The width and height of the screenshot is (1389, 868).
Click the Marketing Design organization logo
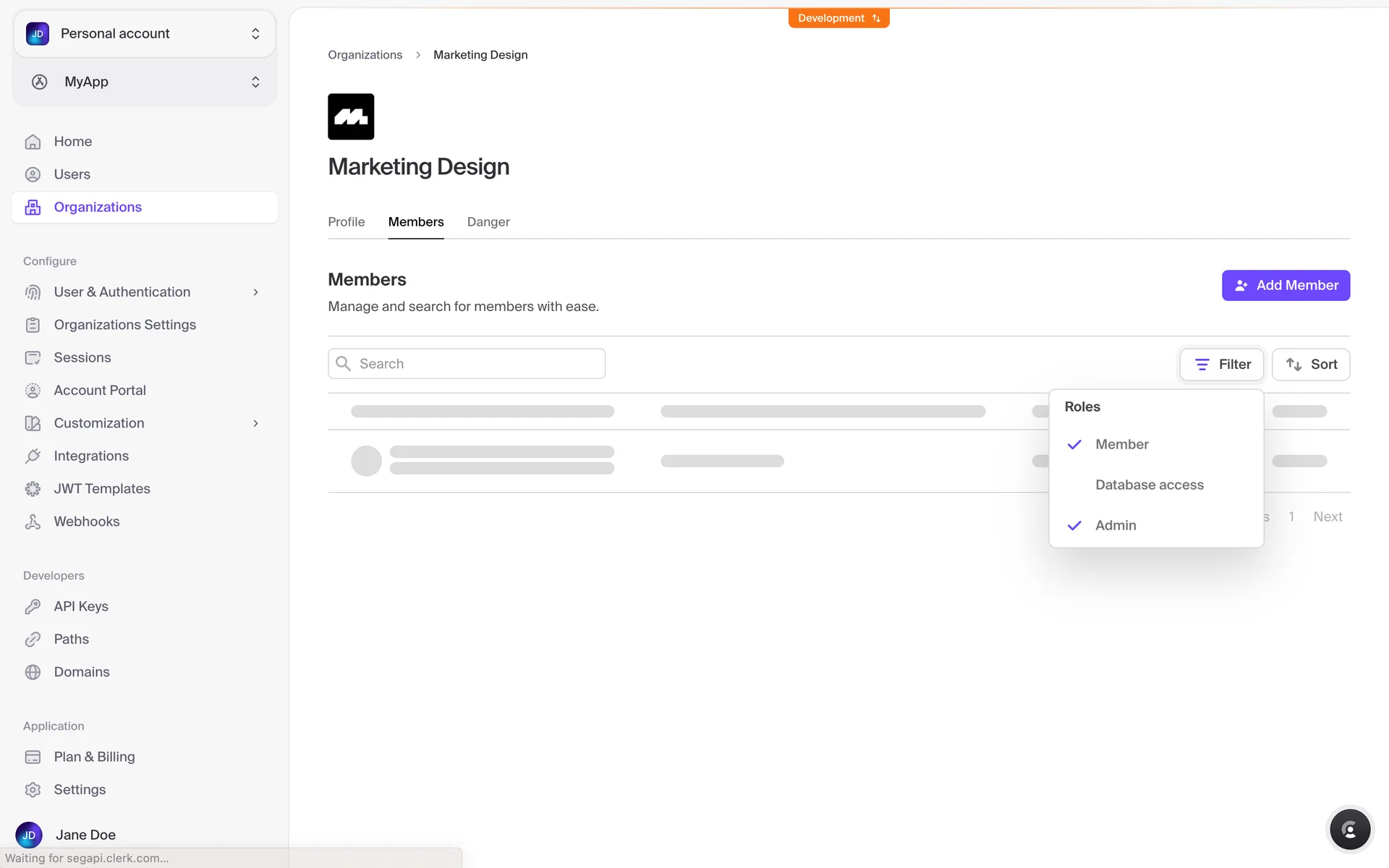point(351,116)
